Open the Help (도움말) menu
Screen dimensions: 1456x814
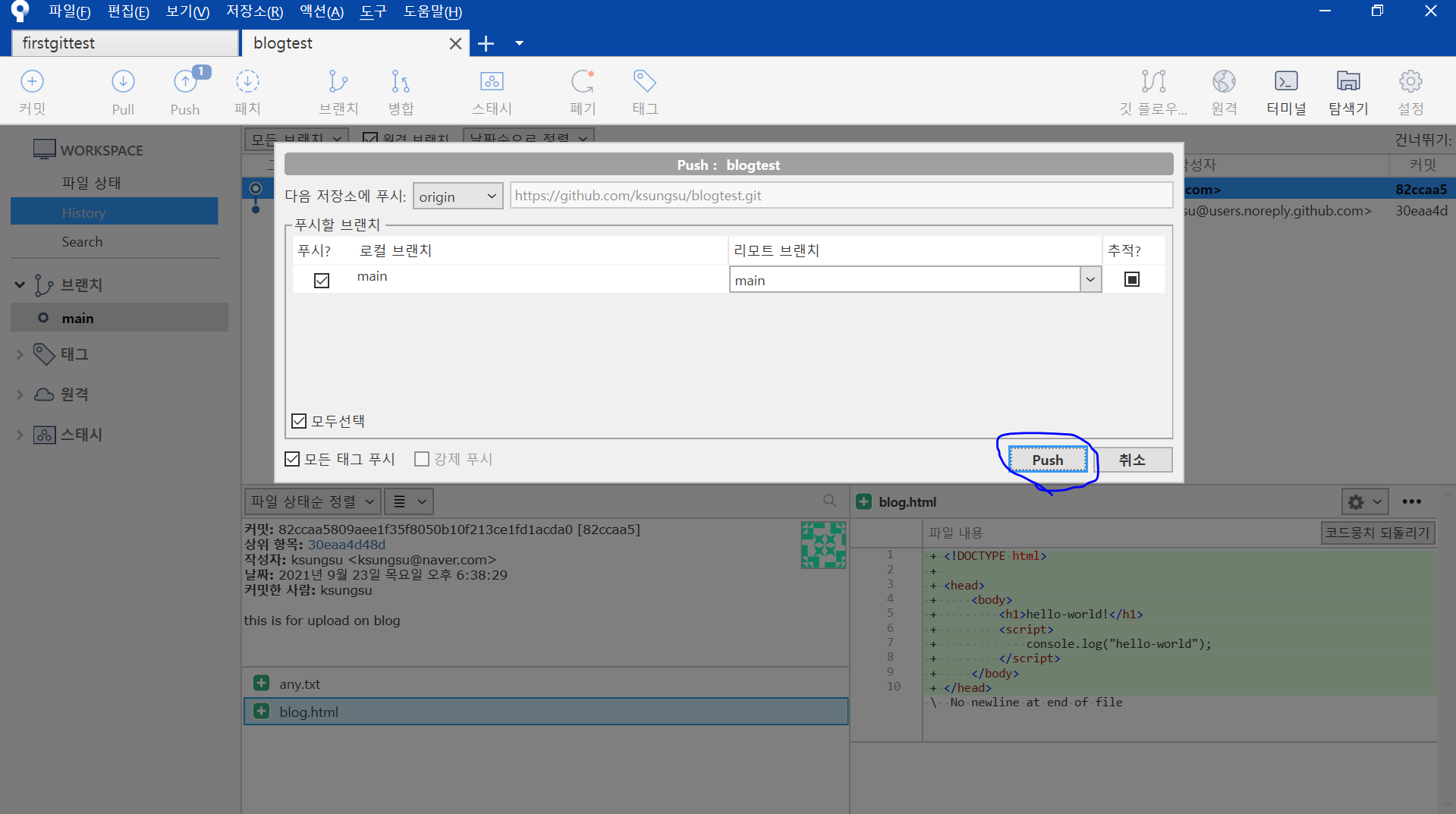tap(432, 11)
